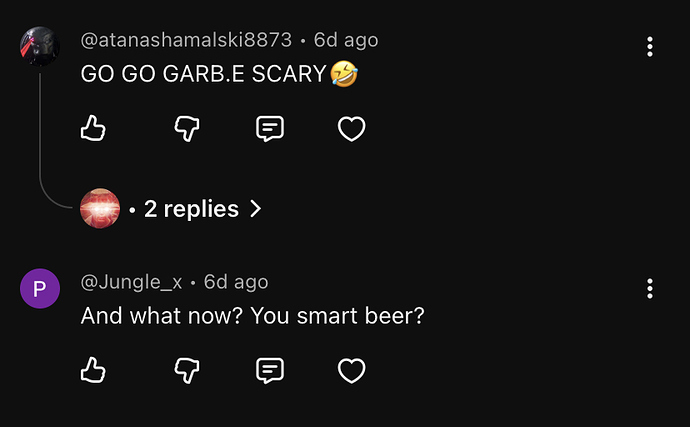
Task: Click the 6d ago timestamp of @atanashamalski8873
Action: [x=346, y=40]
